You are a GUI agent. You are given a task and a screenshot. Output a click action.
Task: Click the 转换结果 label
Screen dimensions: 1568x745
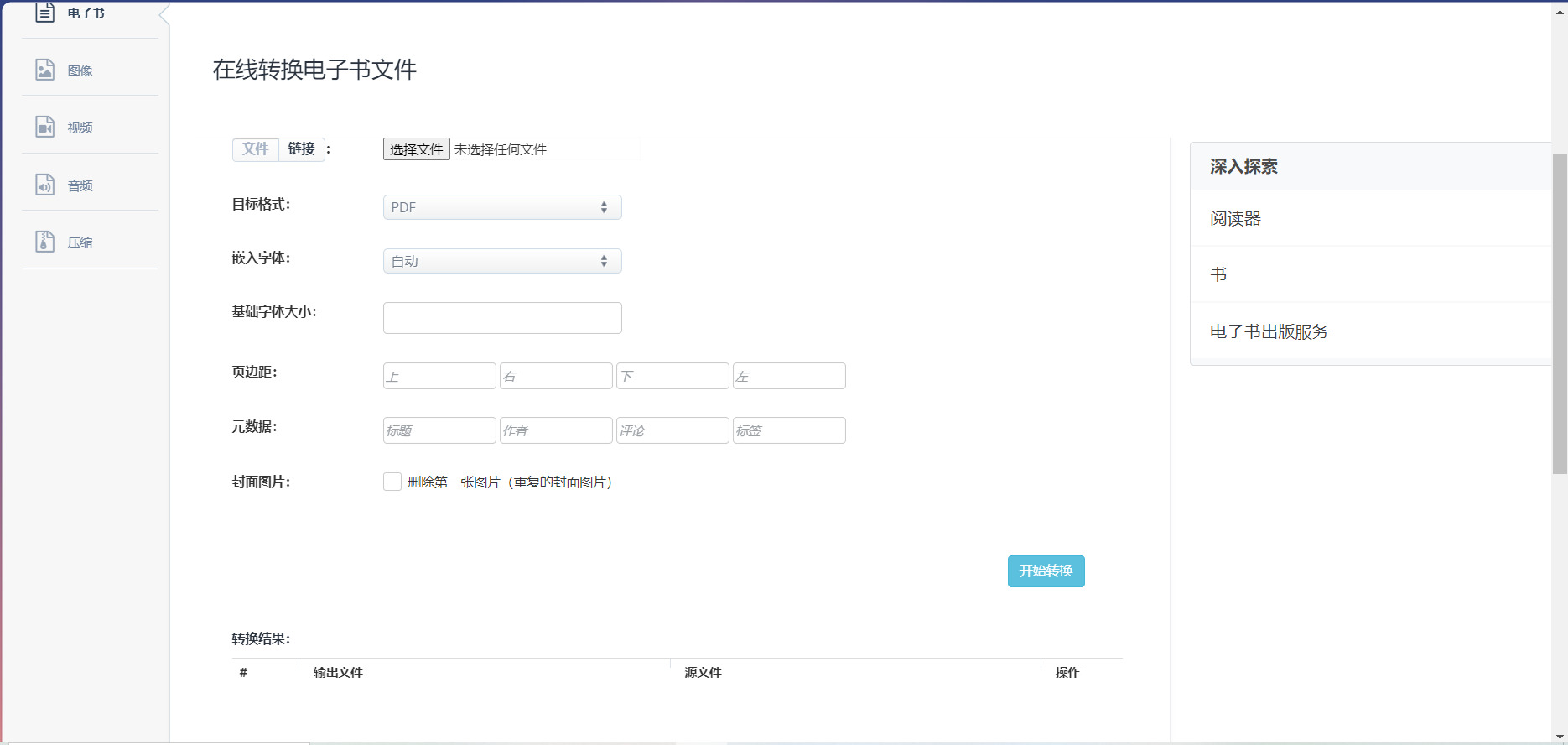[x=261, y=638]
